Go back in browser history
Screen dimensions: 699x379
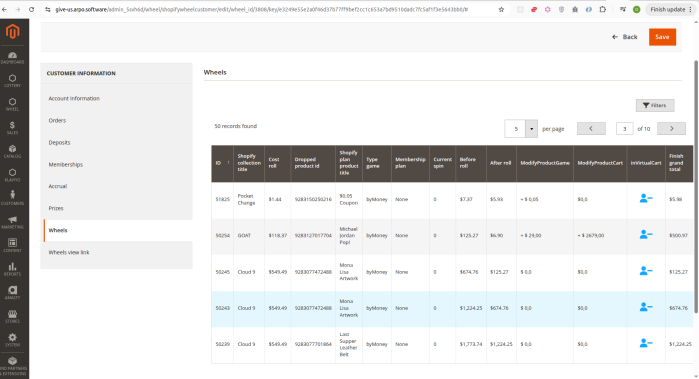point(4,9)
